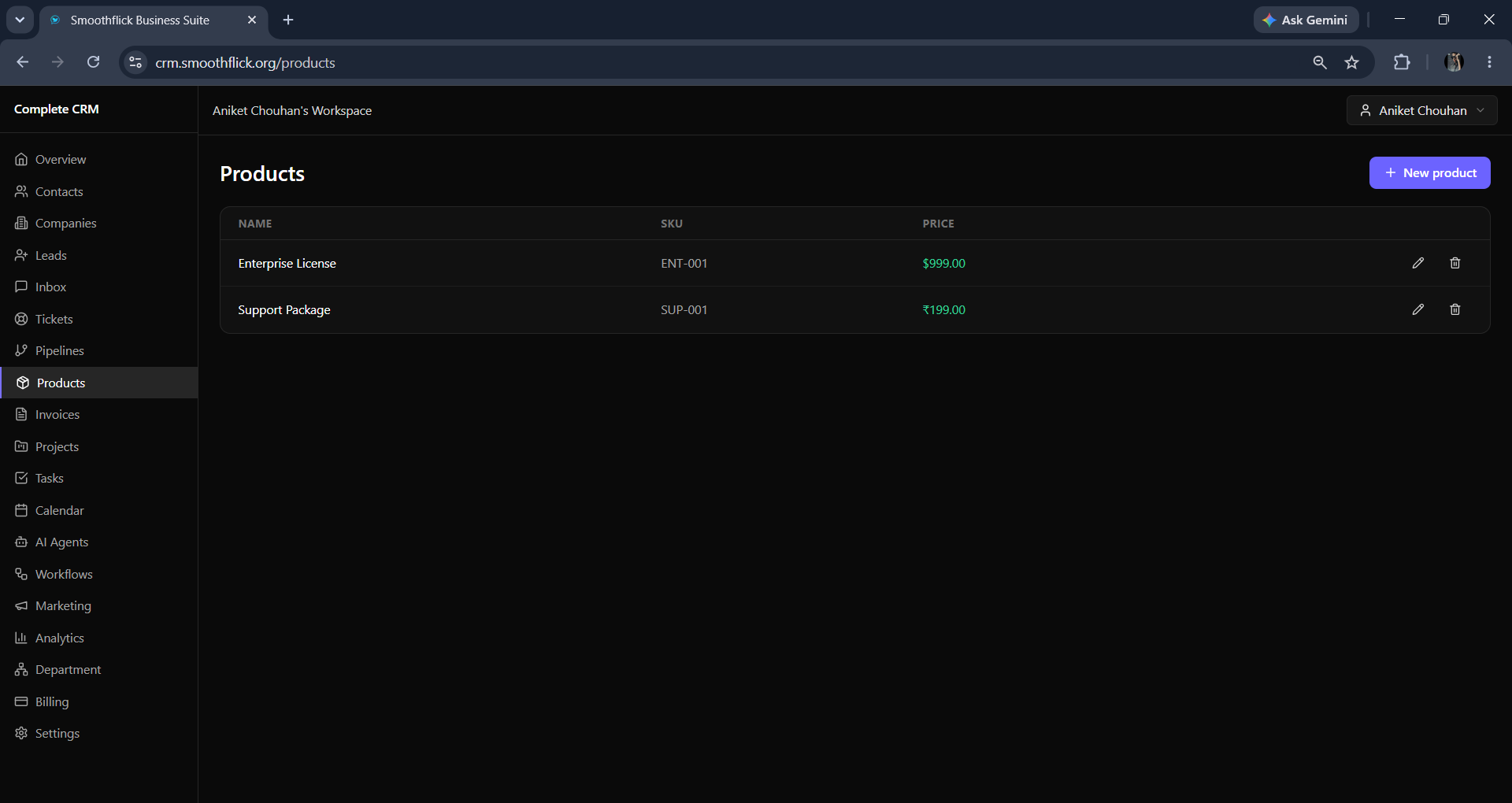This screenshot has width=1512, height=803.
Task: Click the Tickets lifebuoy icon
Action: click(x=21, y=319)
